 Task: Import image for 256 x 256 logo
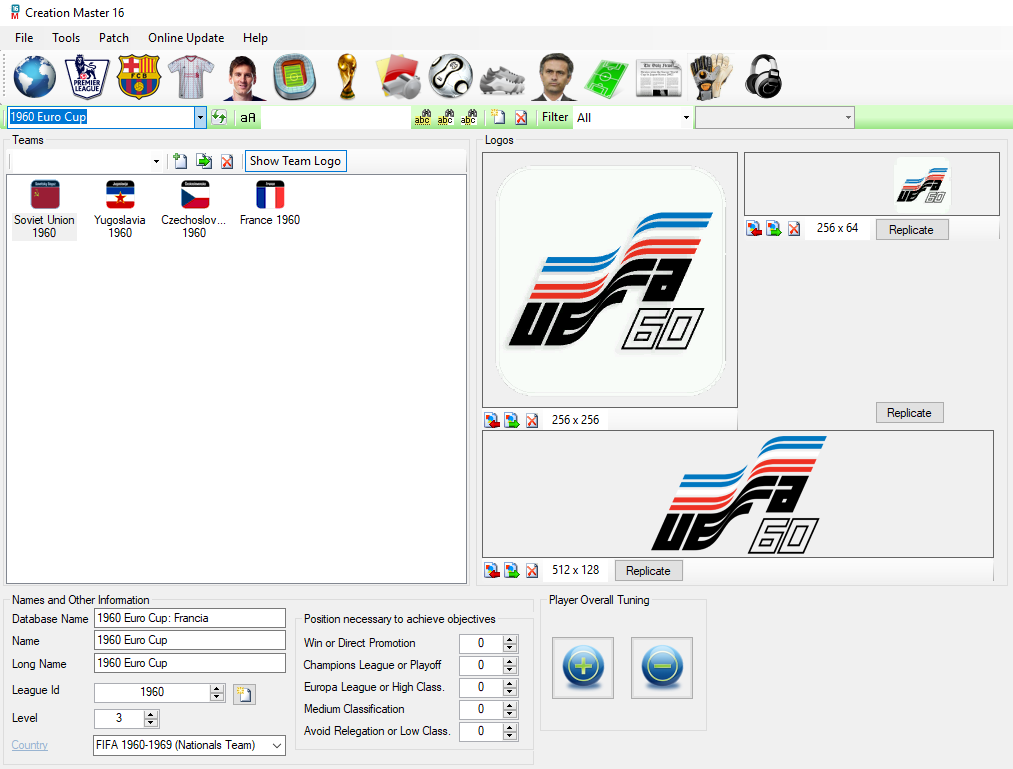492,421
